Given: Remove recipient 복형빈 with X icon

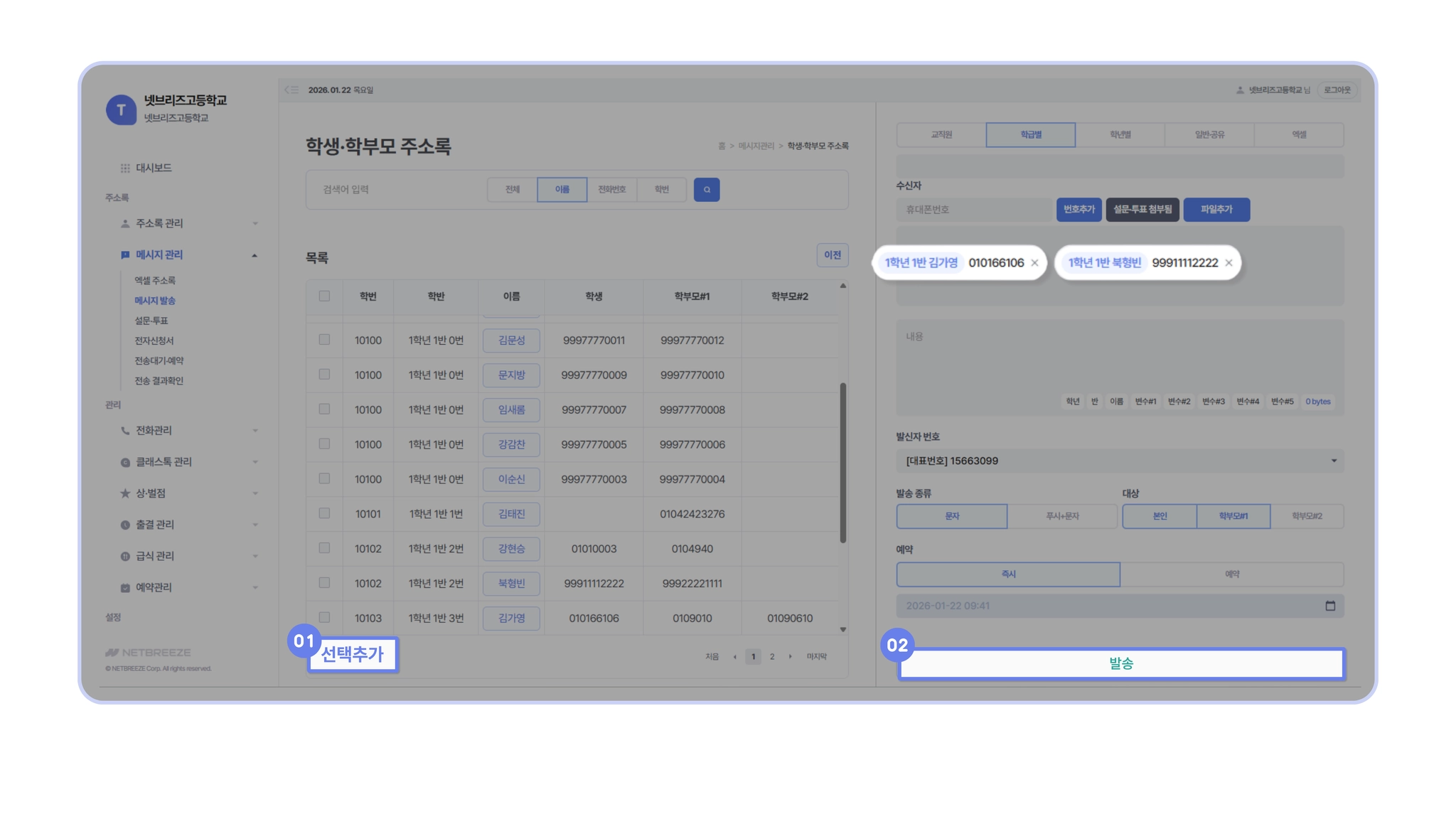Looking at the screenshot, I should 1228,263.
